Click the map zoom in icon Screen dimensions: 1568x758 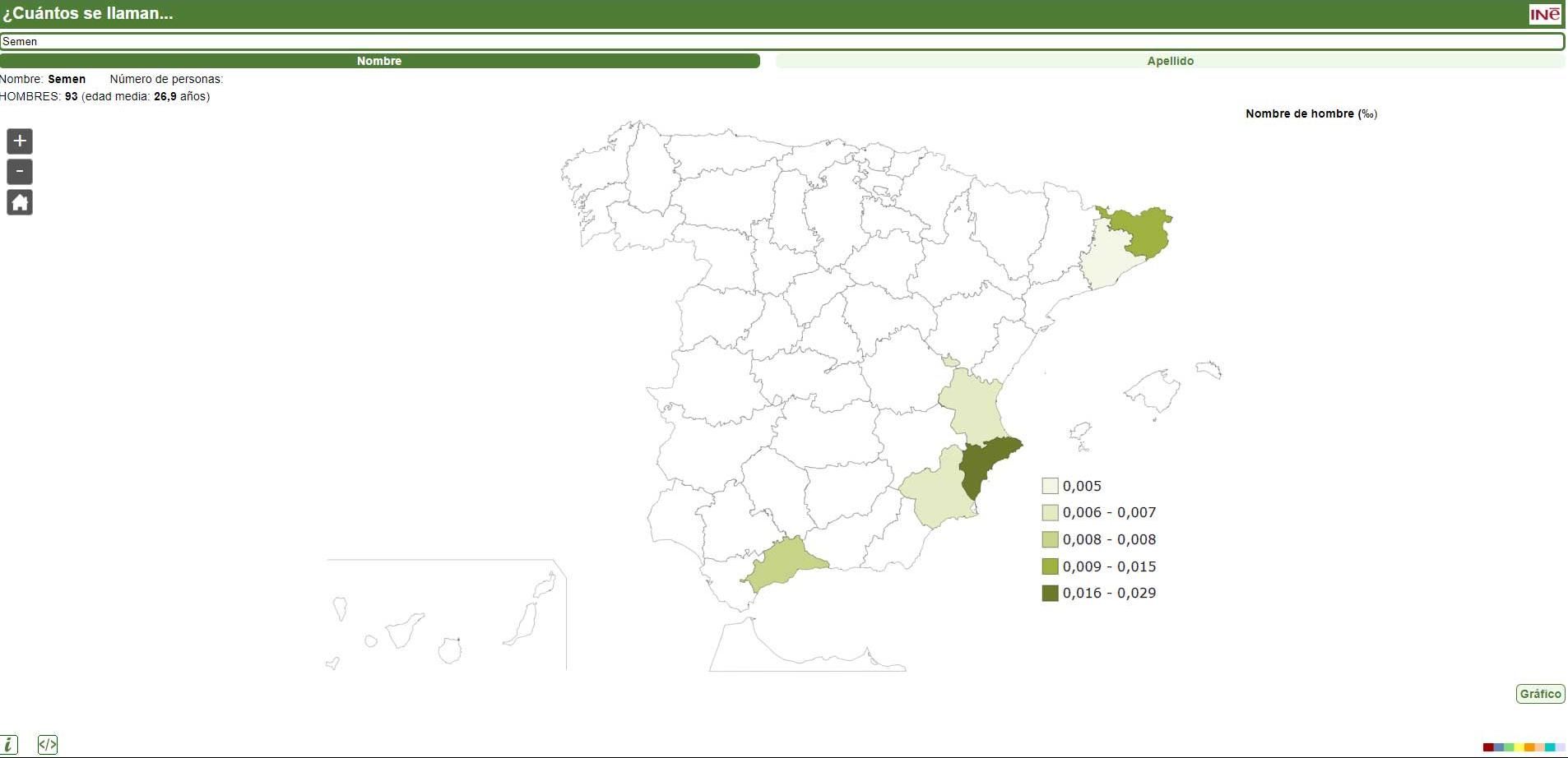pyautogui.click(x=19, y=141)
